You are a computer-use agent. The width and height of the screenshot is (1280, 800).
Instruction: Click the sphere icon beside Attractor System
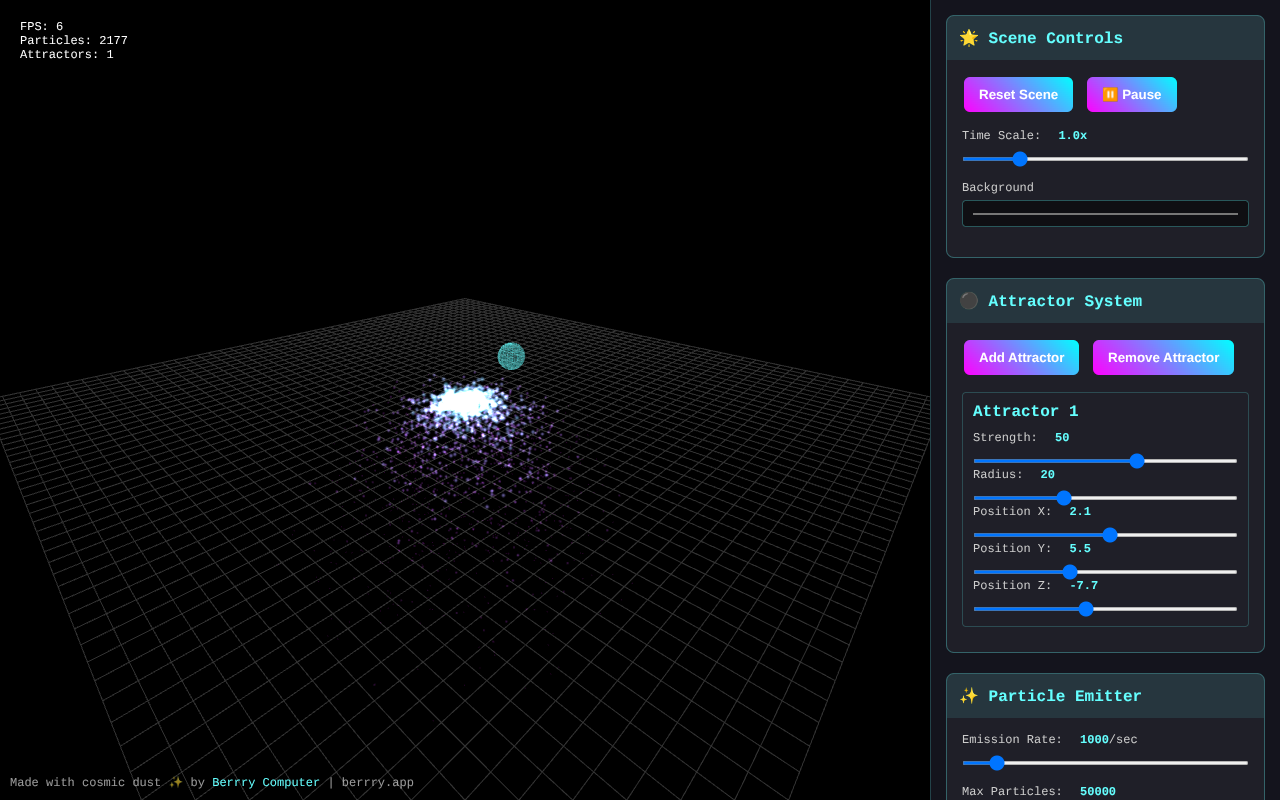point(968,301)
